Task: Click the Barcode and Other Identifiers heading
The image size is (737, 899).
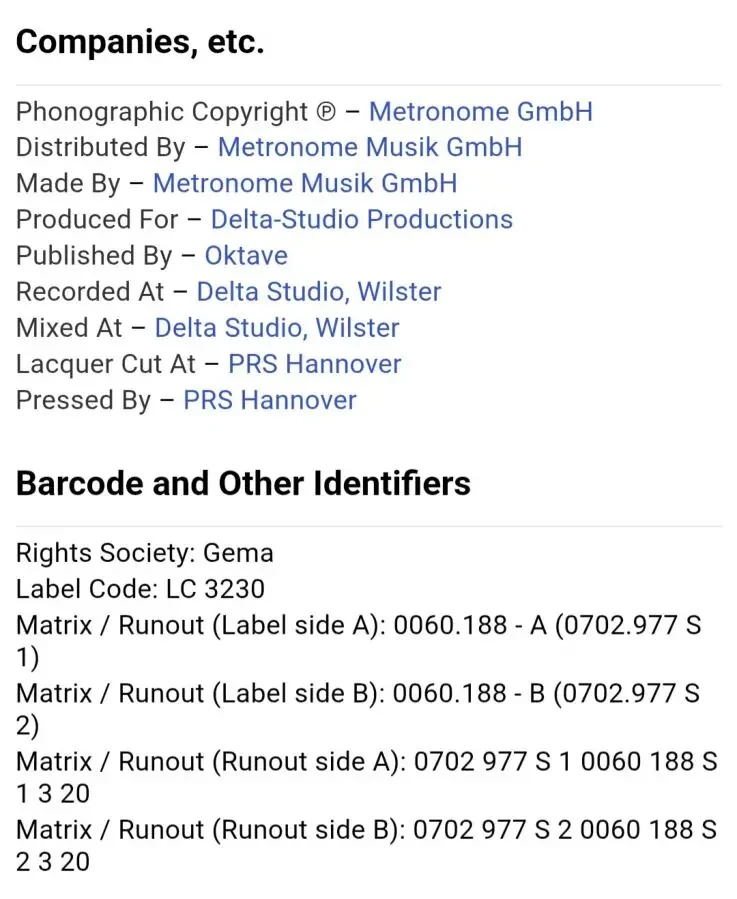Action: (243, 483)
